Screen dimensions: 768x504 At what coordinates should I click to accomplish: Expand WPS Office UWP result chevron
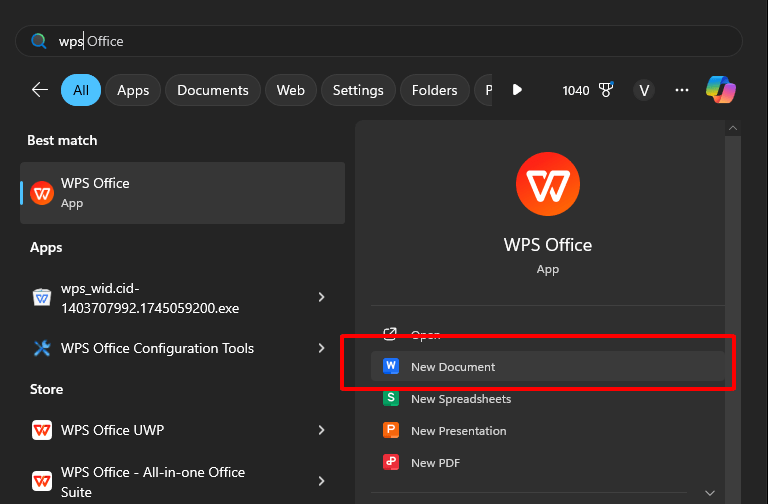[321, 430]
